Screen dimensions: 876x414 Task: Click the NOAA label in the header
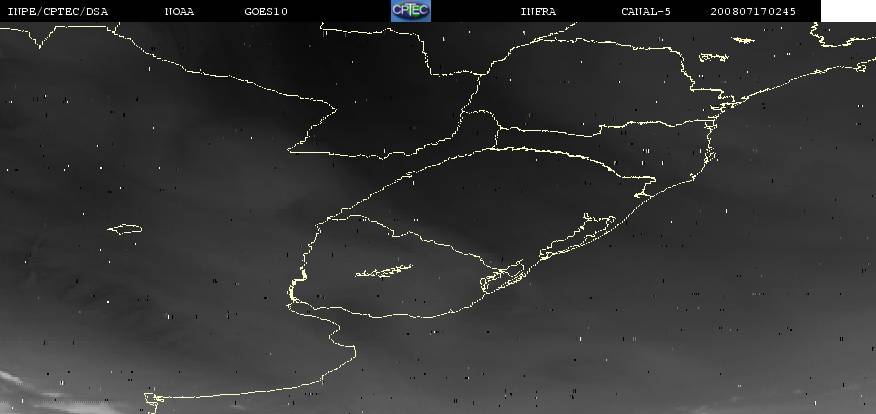pyautogui.click(x=179, y=12)
